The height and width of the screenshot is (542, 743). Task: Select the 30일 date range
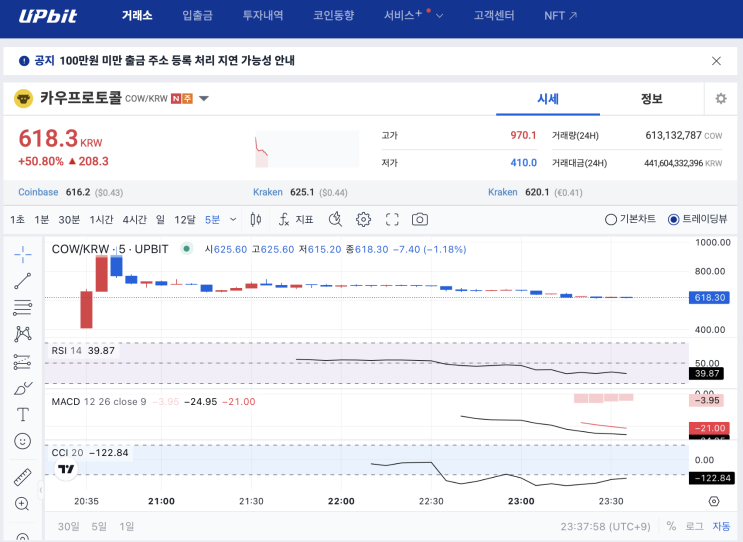[69, 526]
